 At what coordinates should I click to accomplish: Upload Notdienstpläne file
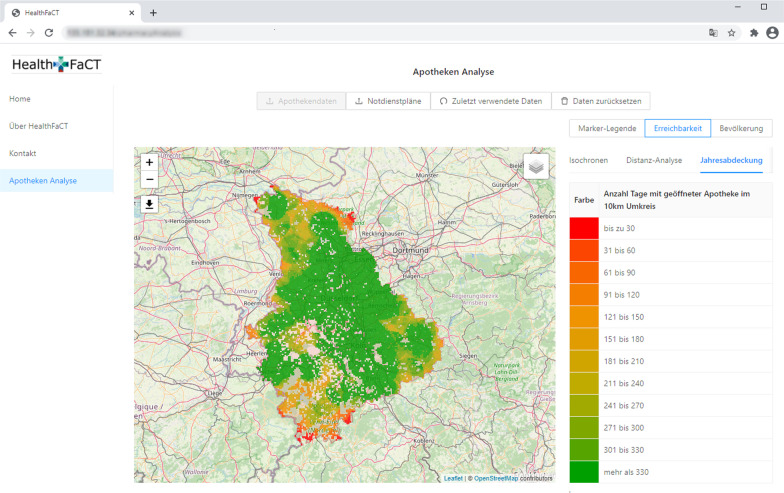pyautogui.click(x=388, y=101)
